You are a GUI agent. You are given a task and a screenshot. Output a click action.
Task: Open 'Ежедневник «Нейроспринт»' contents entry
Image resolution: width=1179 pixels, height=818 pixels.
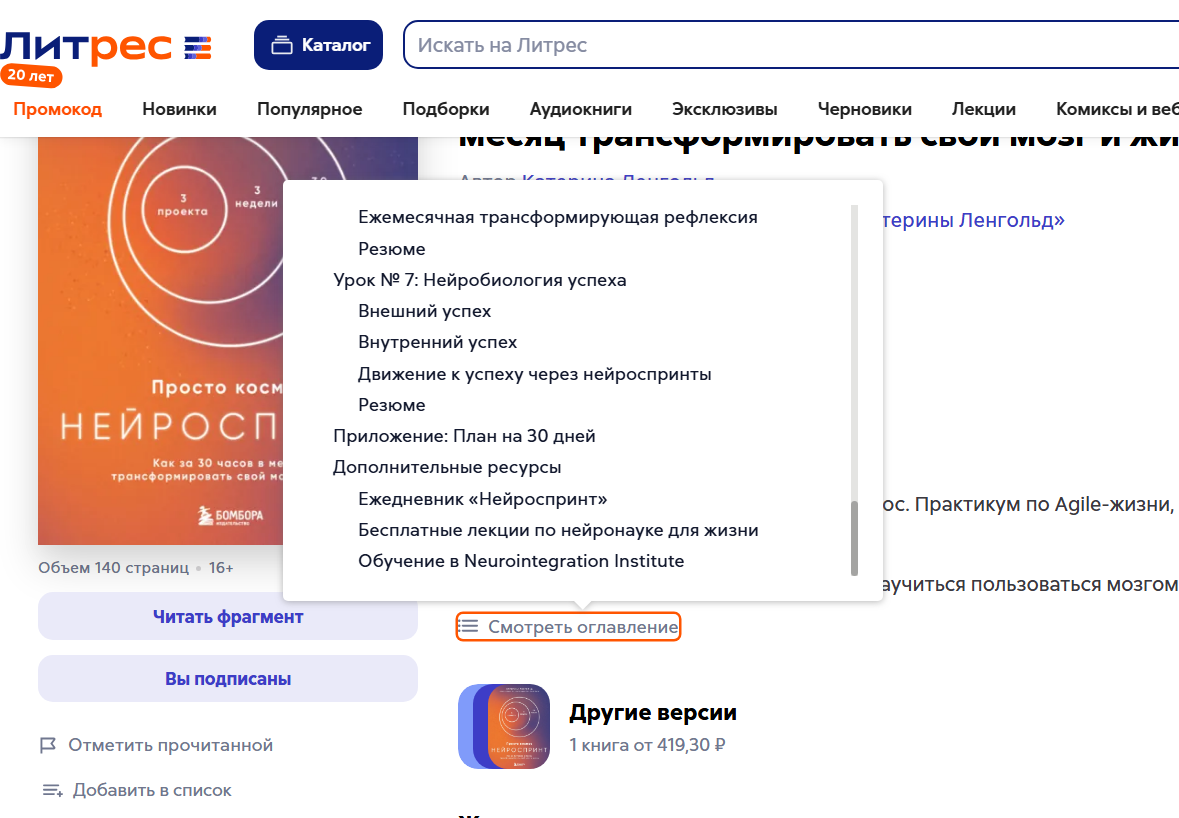click(483, 499)
